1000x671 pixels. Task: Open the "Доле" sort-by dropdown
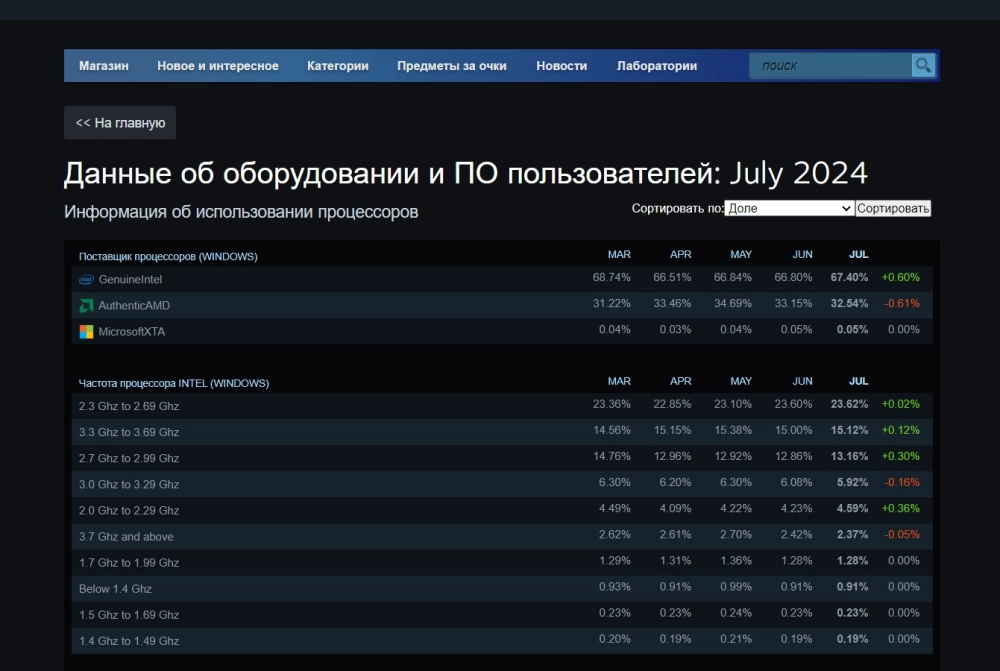point(789,208)
